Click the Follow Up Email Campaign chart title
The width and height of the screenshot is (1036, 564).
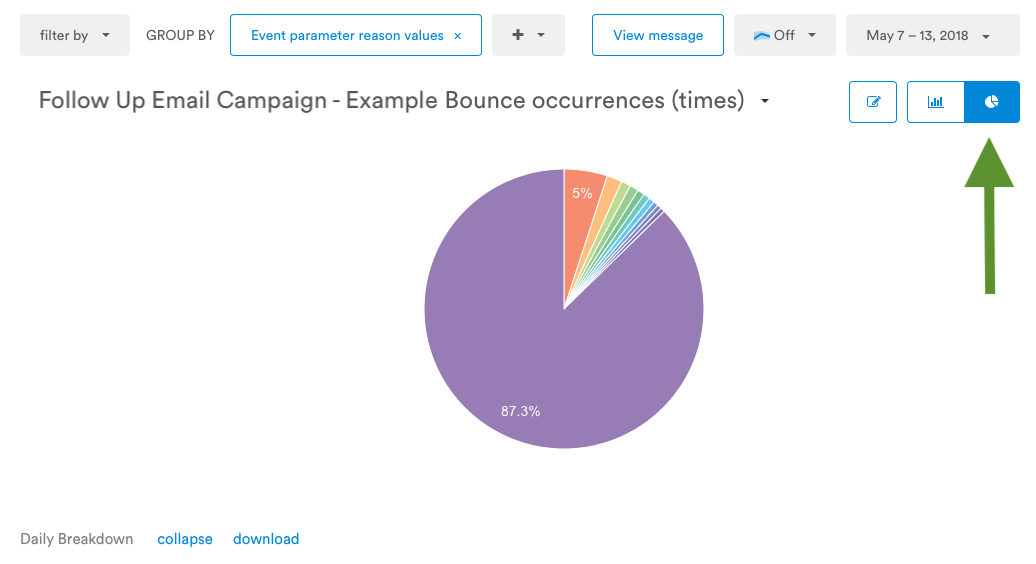point(391,100)
